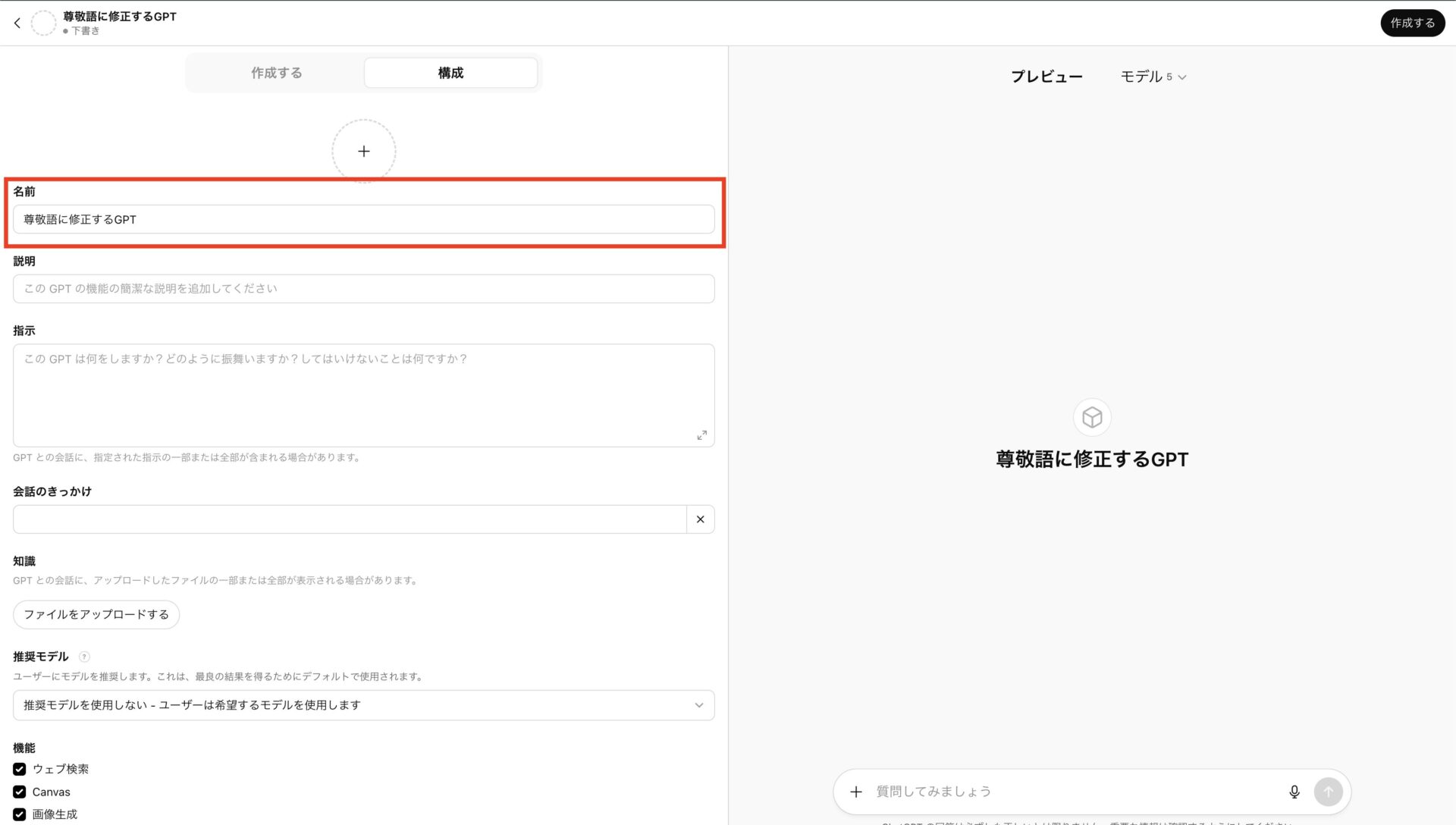Viewport: 1456px width, 825px height.
Task: Disable the ウェブ検索 capability
Action: click(x=19, y=768)
